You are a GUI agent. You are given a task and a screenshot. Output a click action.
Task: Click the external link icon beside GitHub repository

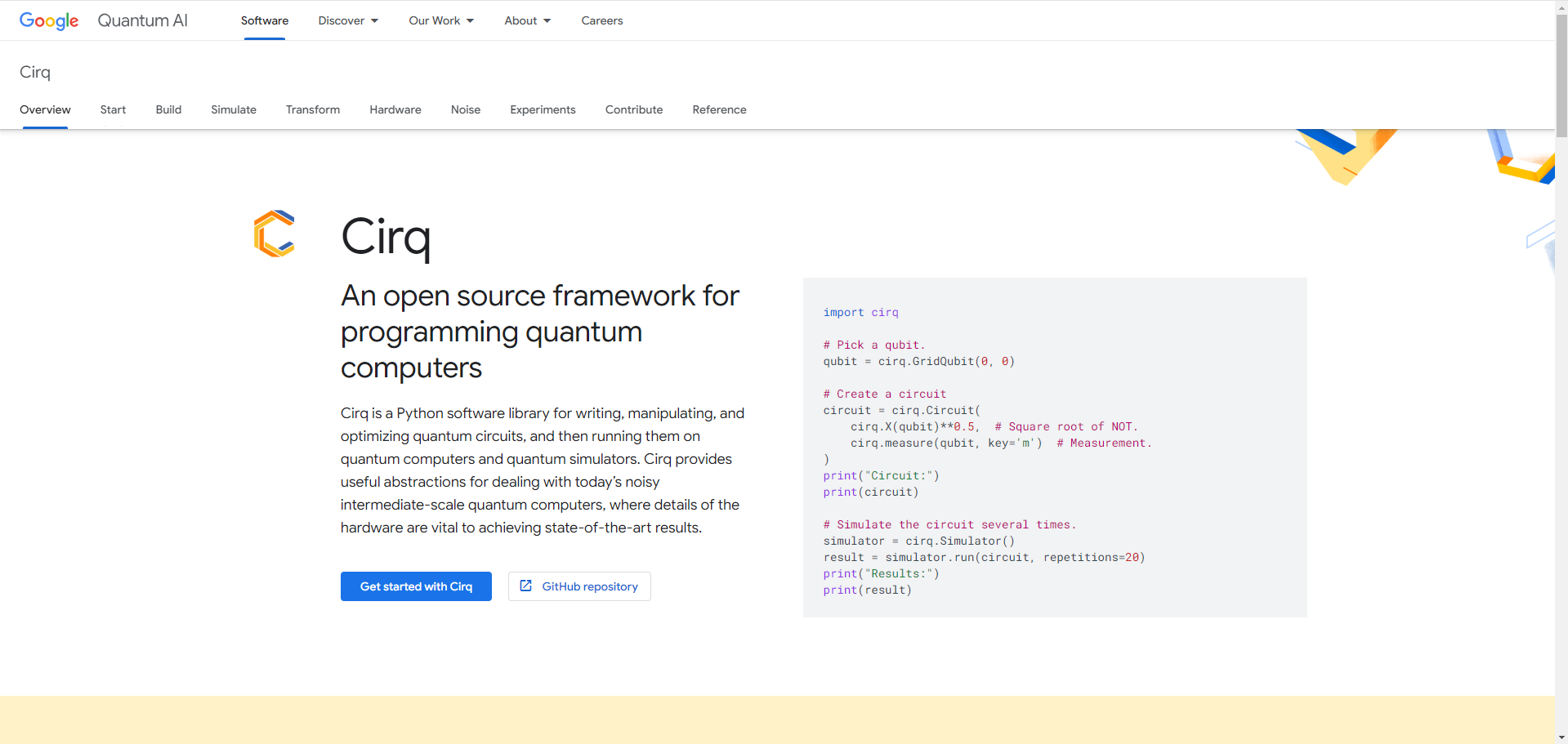pyautogui.click(x=526, y=586)
